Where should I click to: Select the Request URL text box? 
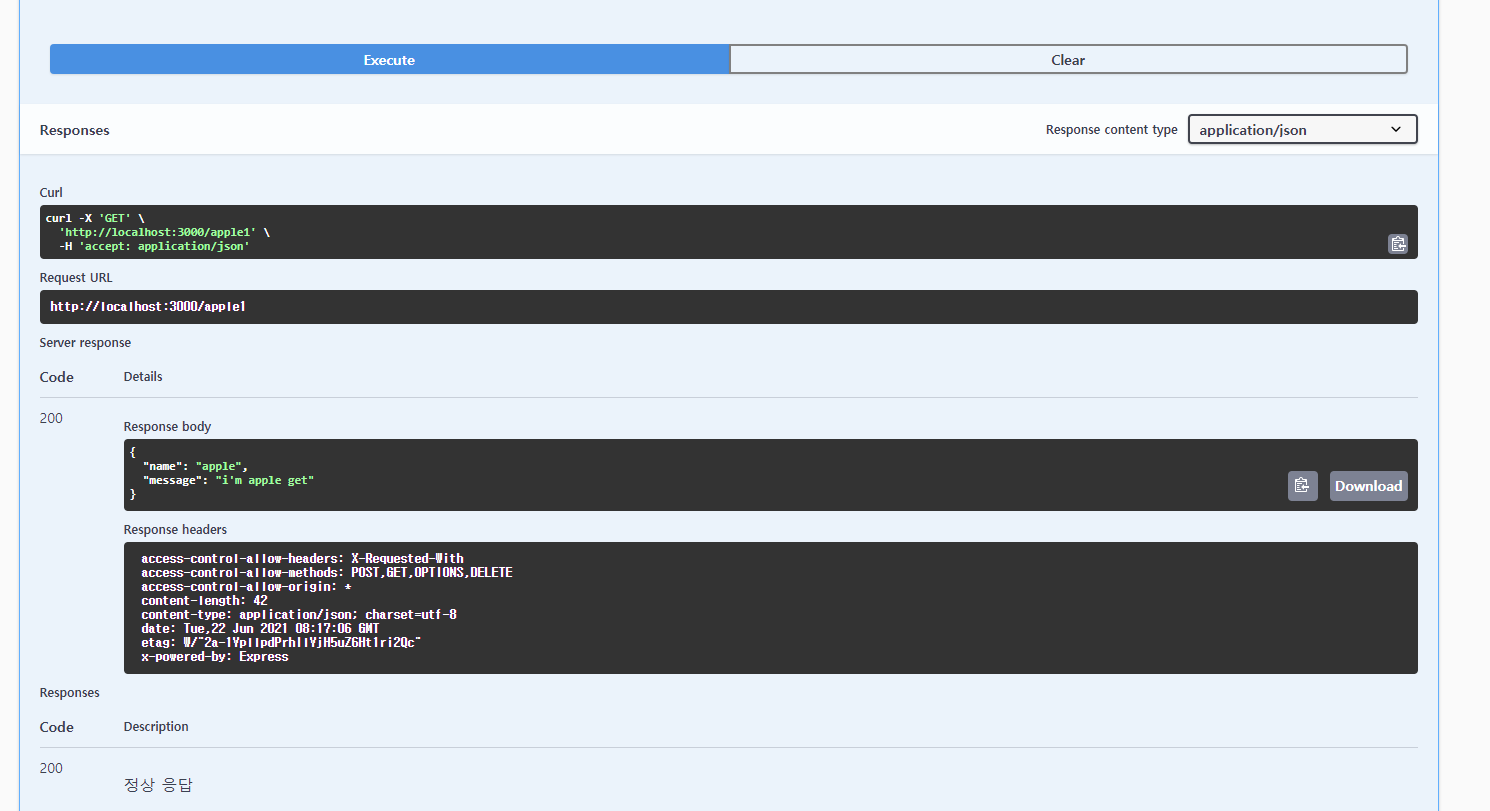tap(728, 307)
